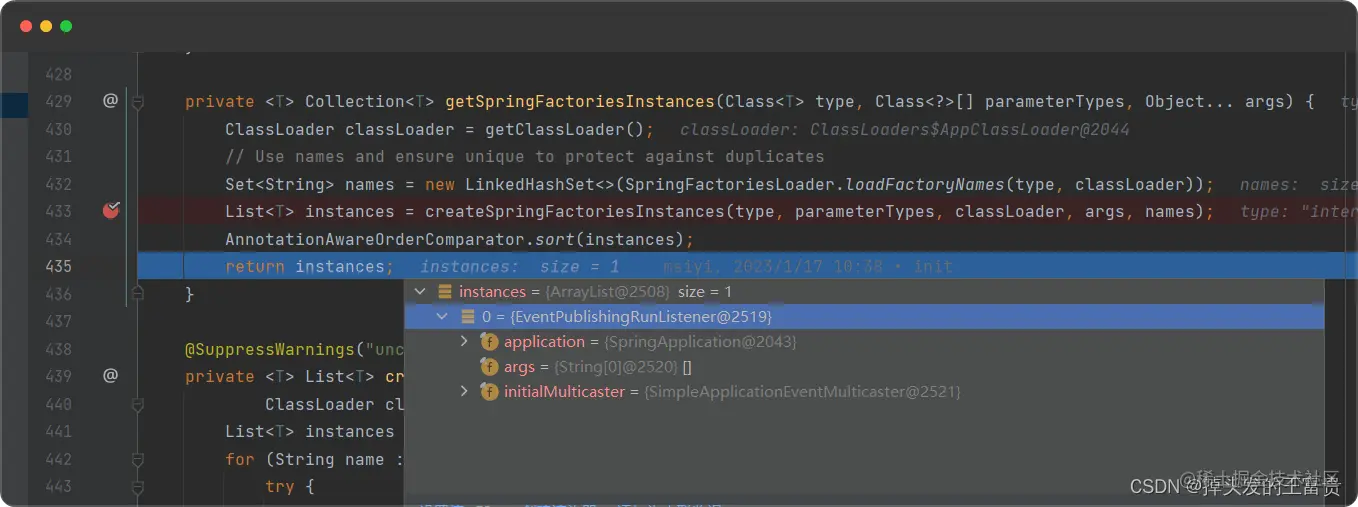Viewport: 1358px width, 507px height.
Task: Click the inline hint 'instances: size = 1'
Action: pyautogui.click(x=520, y=266)
